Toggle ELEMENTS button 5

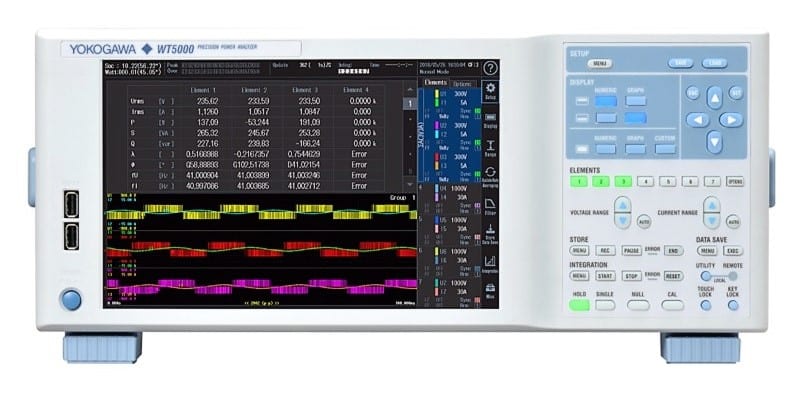(667, 181)
